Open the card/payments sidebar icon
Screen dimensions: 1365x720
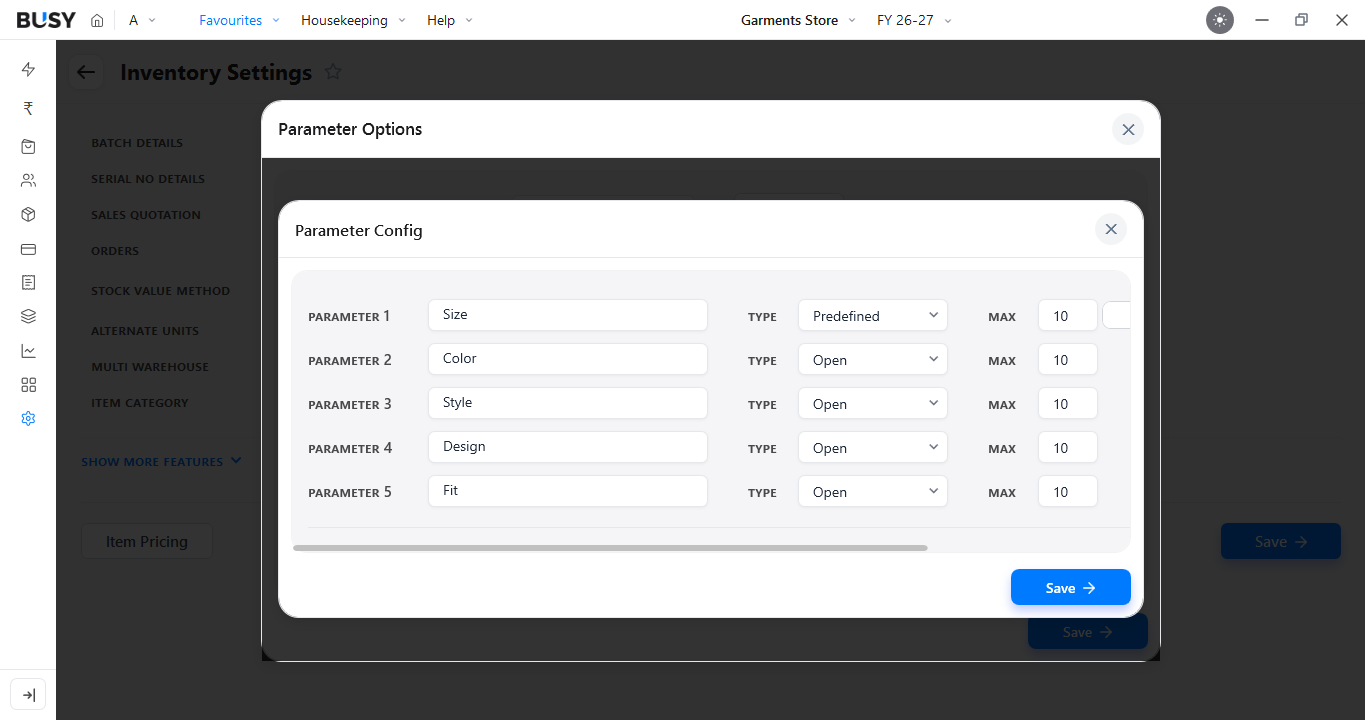click(x=28, y=249)
